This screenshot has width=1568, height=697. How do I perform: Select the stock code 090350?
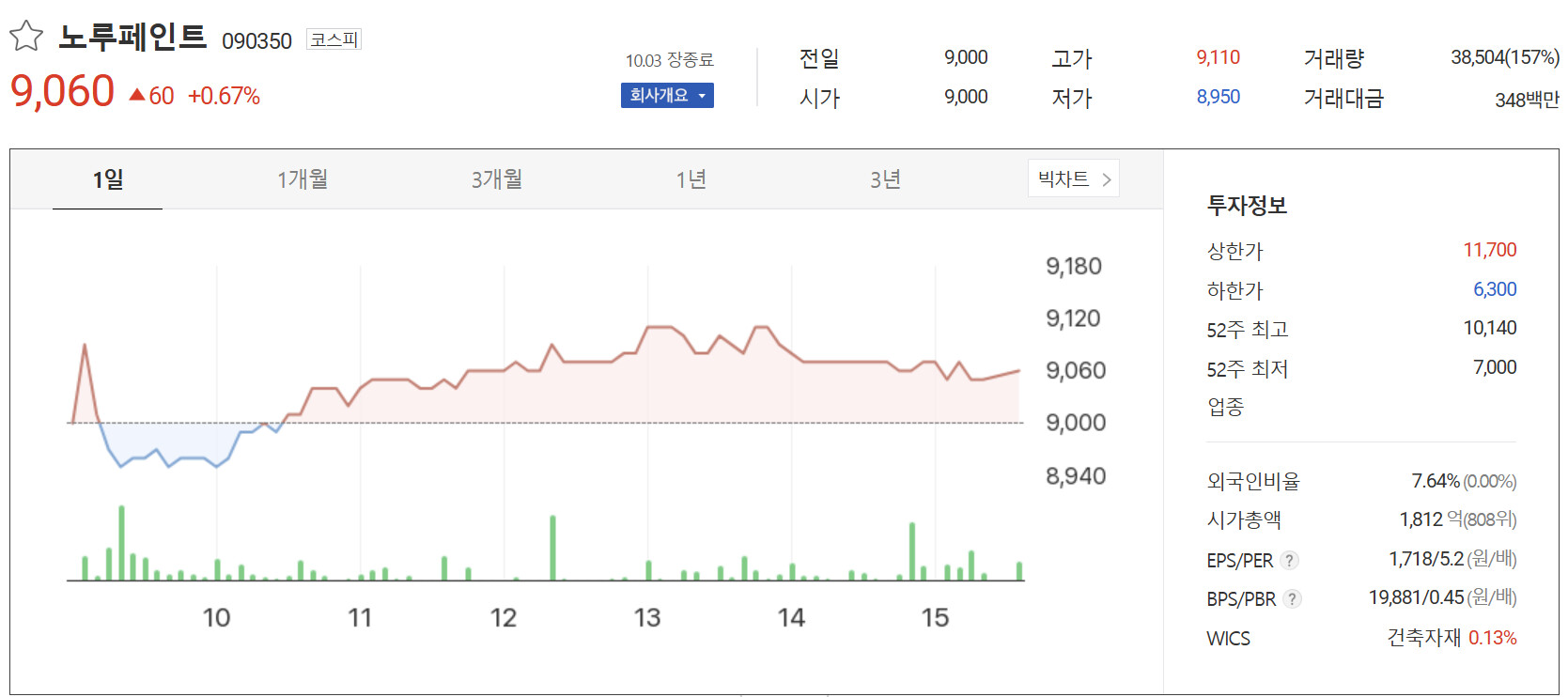click(256, 41)
